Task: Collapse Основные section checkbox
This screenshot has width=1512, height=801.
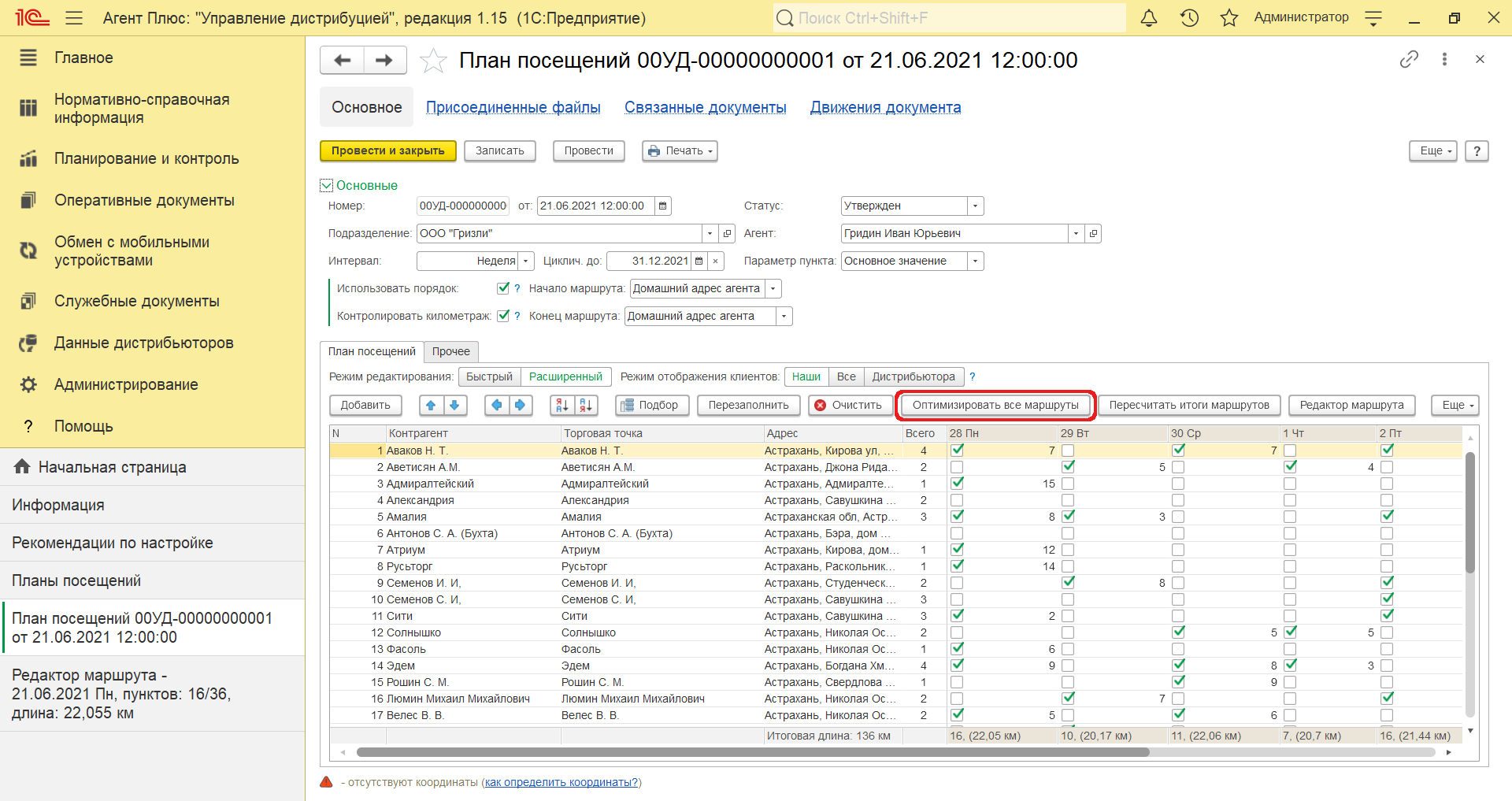Action: pyautogui.click(x=327, y=186)
